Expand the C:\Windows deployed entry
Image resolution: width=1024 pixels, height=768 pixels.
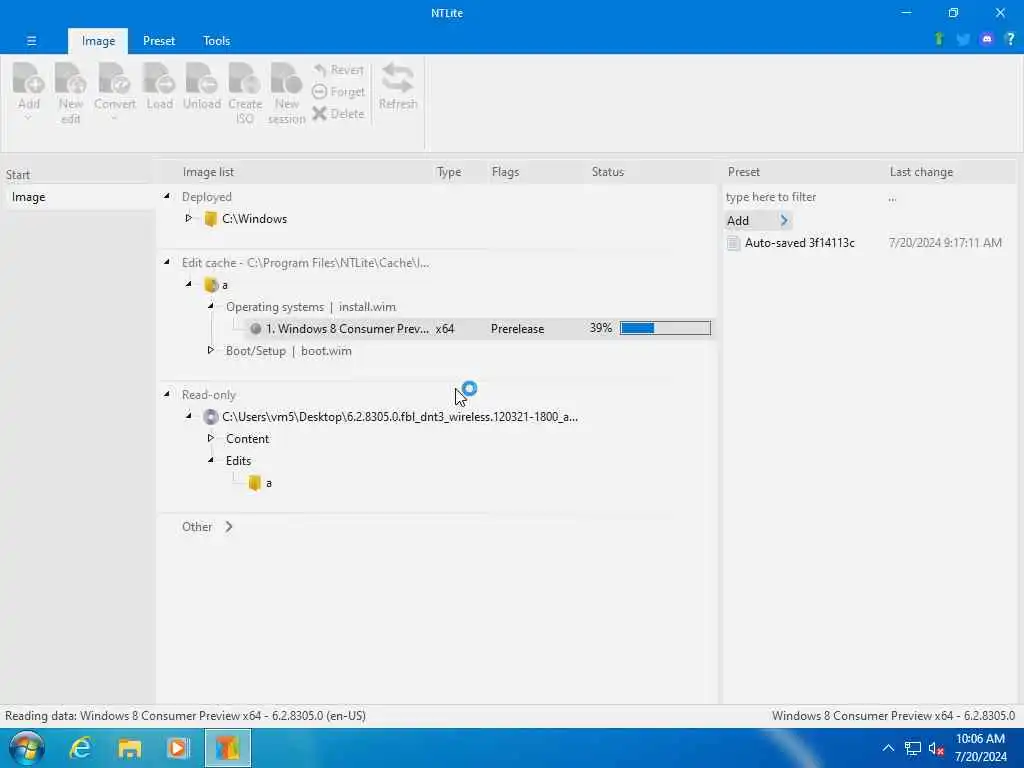pos(189,218)
